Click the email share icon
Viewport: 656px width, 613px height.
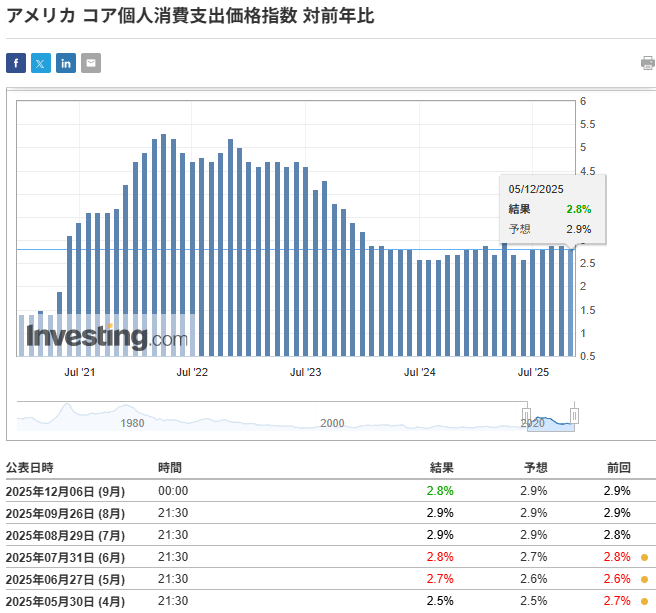tap(91, 64)
